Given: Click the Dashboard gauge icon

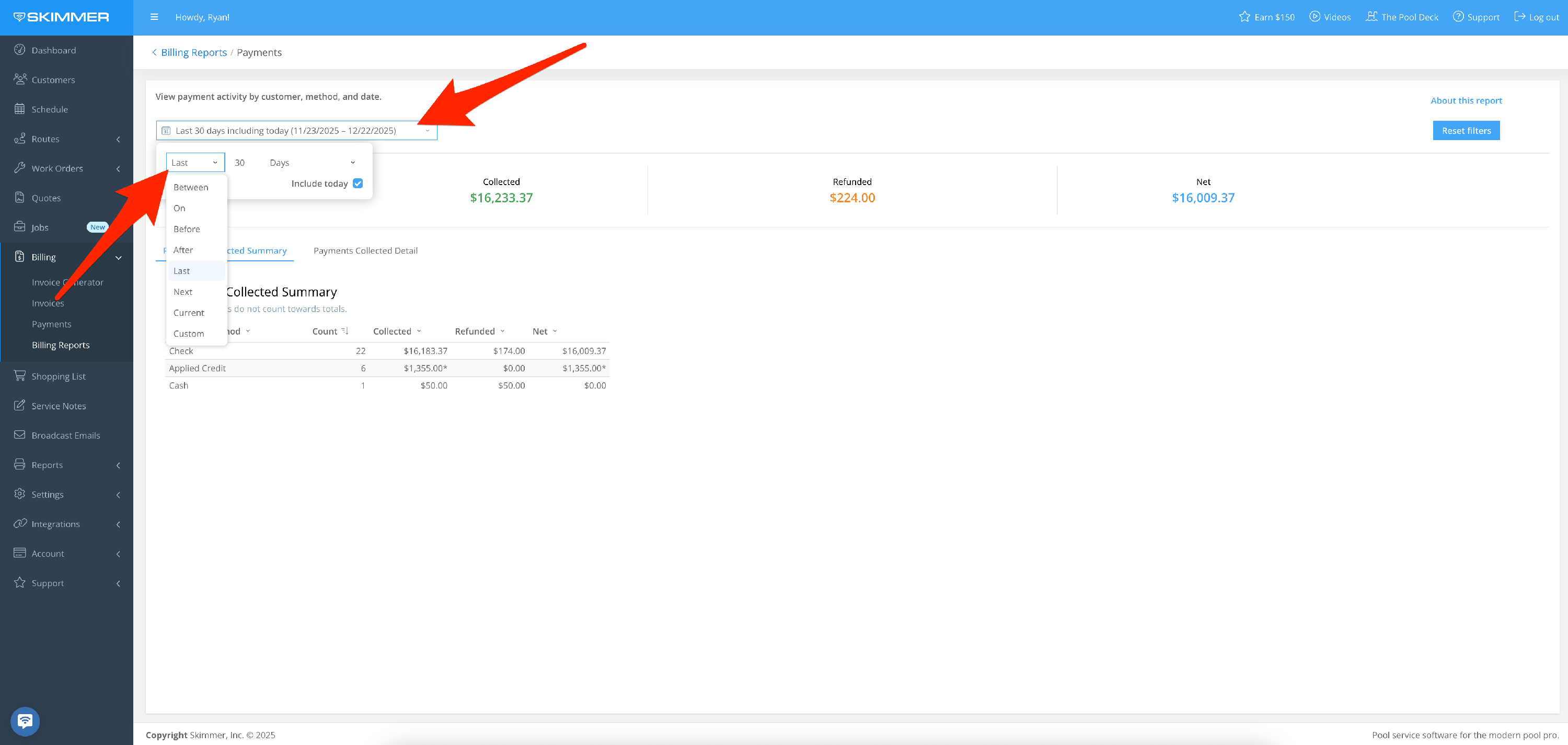Looking at the screenshot, I should click(19, 50).
